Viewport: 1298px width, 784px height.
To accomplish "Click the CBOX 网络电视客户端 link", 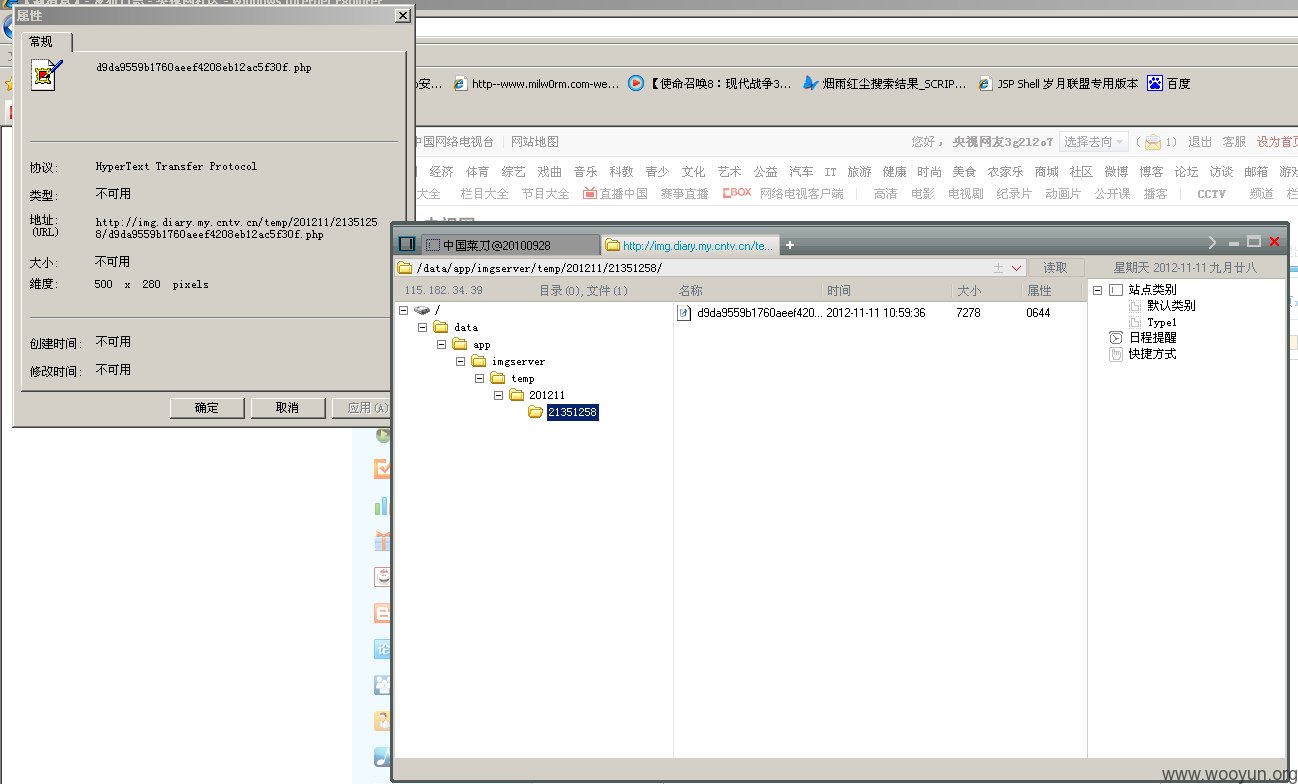I will [x=783, y=194].
